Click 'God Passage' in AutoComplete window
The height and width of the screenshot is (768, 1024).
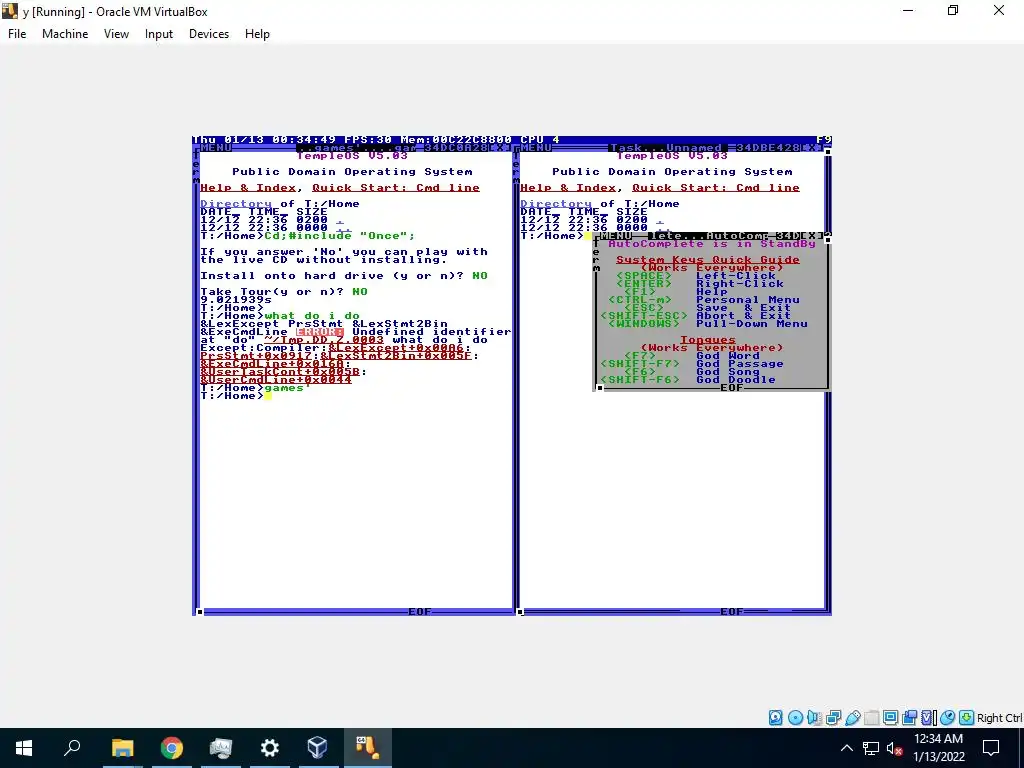pos(739,364)
